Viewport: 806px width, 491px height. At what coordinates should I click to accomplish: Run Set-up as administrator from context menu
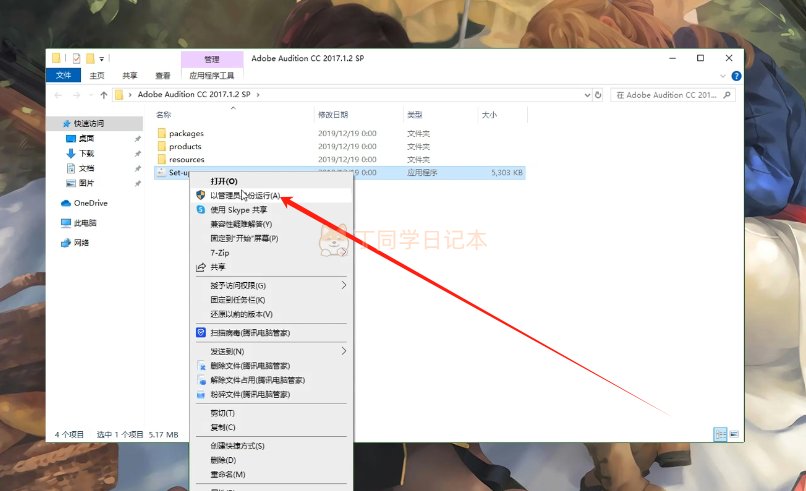tap(245, 195)
